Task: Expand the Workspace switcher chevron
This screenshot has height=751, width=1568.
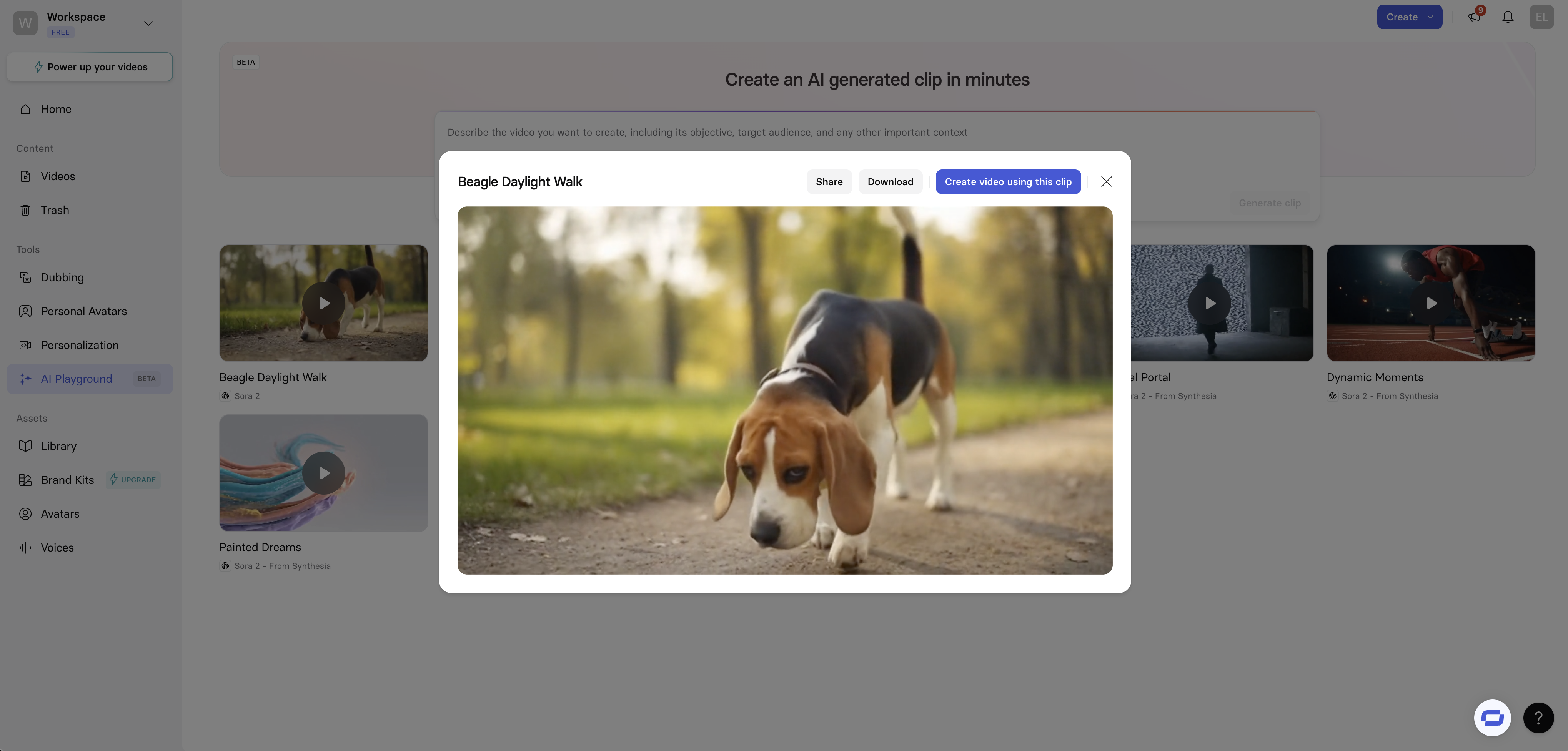Action: coord(148,23)
